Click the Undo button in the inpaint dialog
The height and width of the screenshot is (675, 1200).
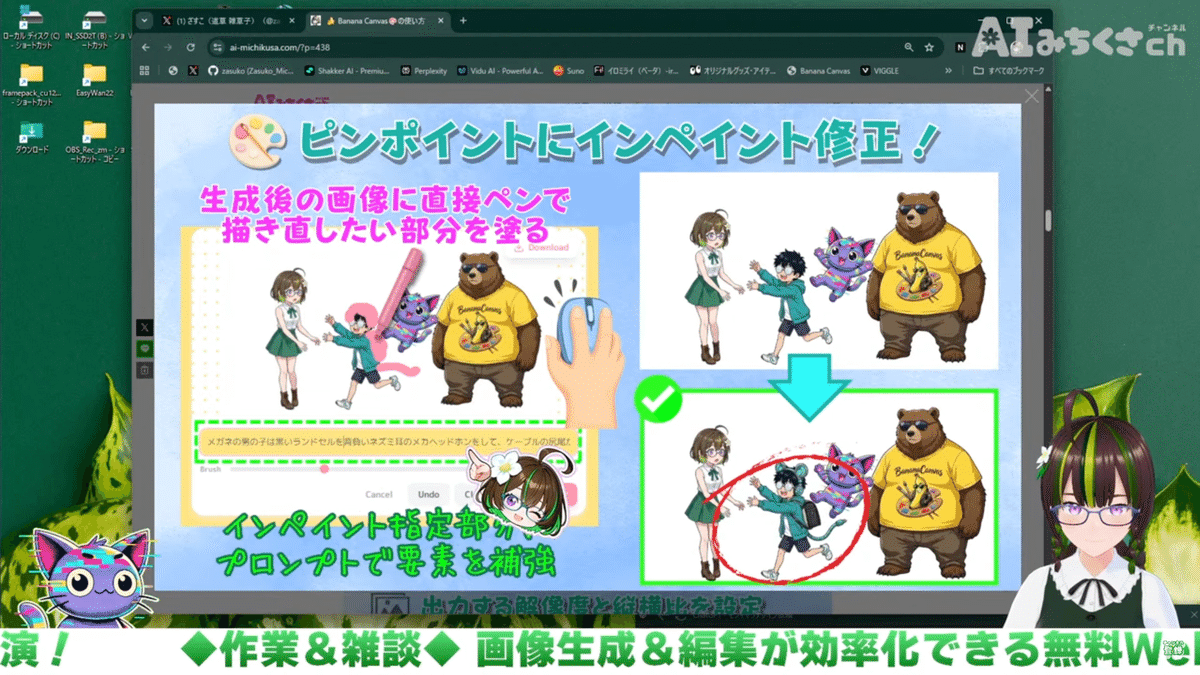428,494
